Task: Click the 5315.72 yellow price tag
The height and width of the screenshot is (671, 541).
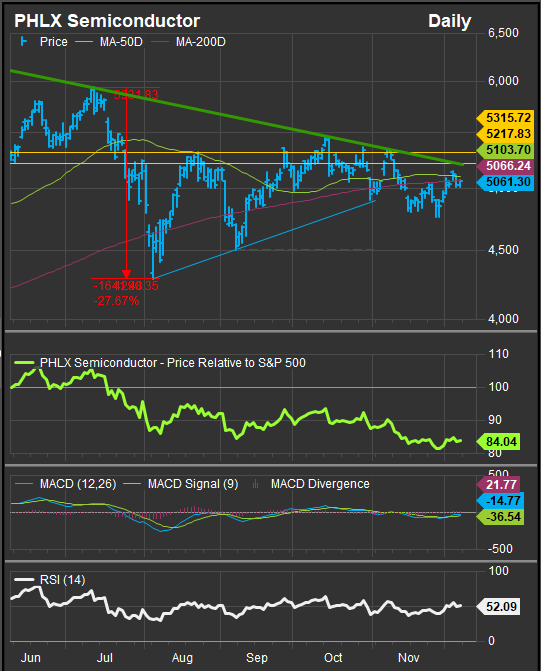Action: click(x=505, y=118)
